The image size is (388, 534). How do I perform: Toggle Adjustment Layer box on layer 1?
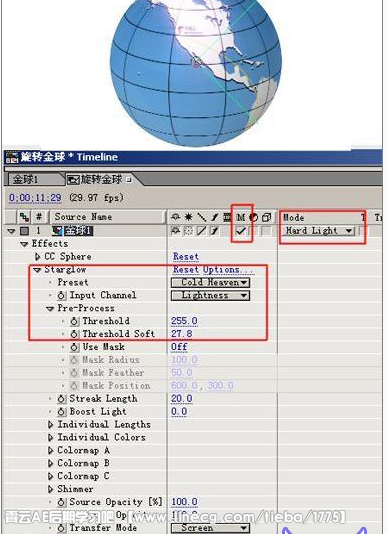pyautogui.click(x=254, y=231)
